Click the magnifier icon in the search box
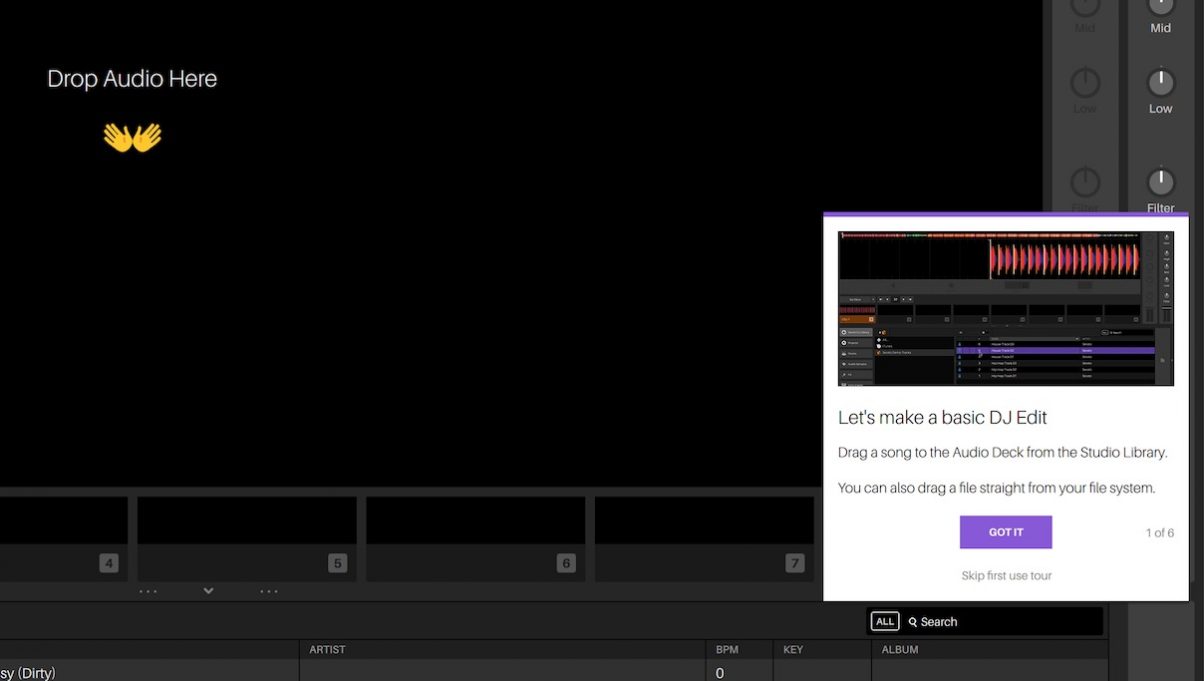The width and height of the screenshot is (1204, 681). point(913,622)
